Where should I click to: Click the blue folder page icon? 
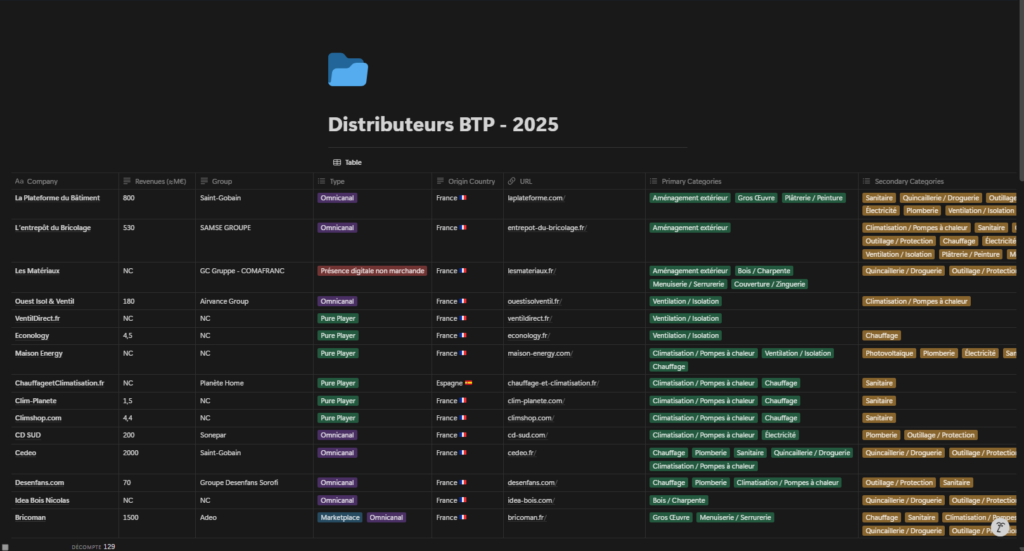coord(347,70)
